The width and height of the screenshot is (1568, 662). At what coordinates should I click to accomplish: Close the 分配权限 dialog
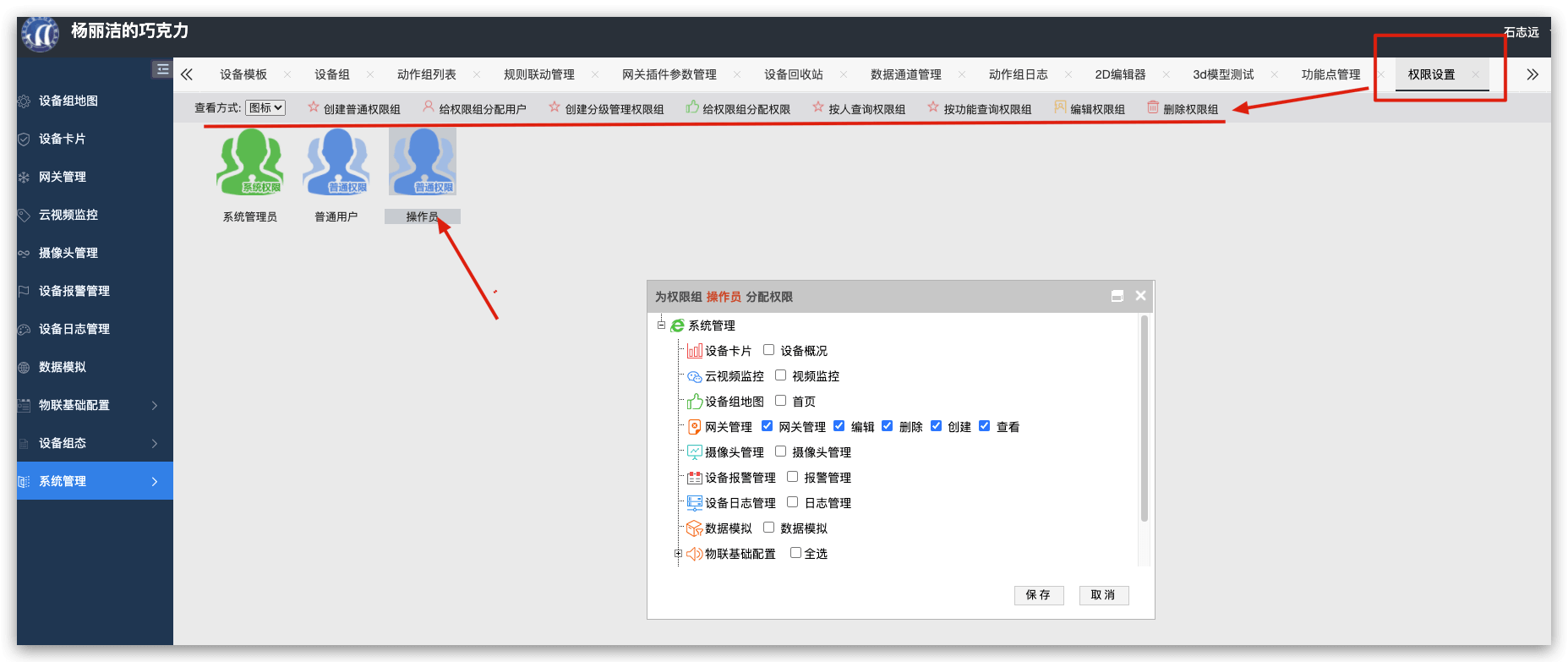(x=1140, y=296)
